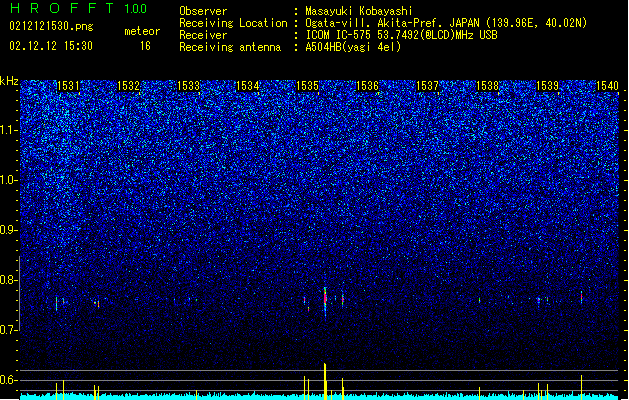Viewport: 629px width, 400px height.
Task: Click the A504HB(yagi 4el) antenna text
Action: [353, 47]
